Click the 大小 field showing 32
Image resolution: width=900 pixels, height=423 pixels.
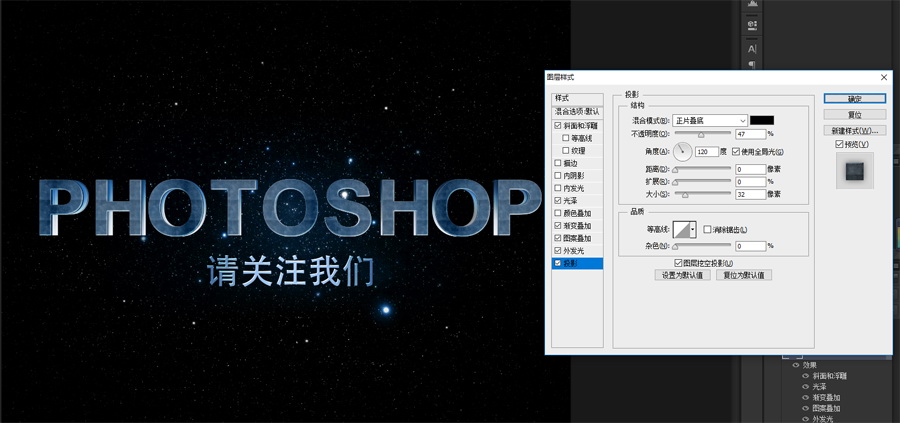tap(750, 195)
